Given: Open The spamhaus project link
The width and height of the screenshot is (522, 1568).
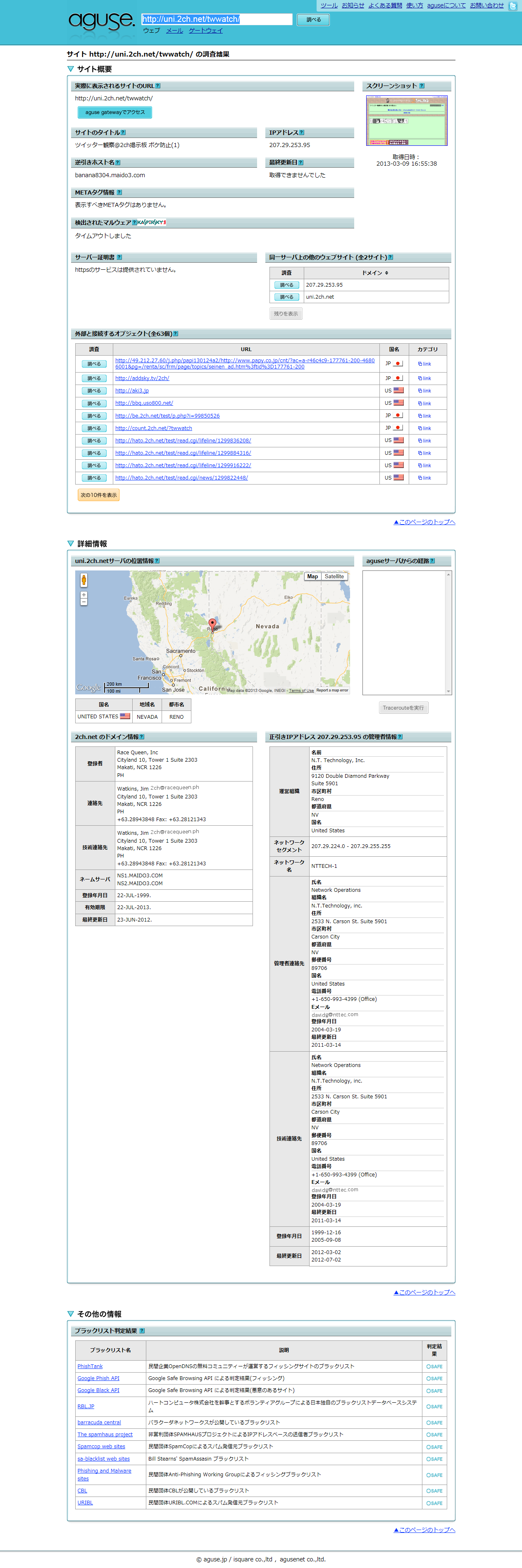Looking at the screenshot, I should pos(105,1435).
